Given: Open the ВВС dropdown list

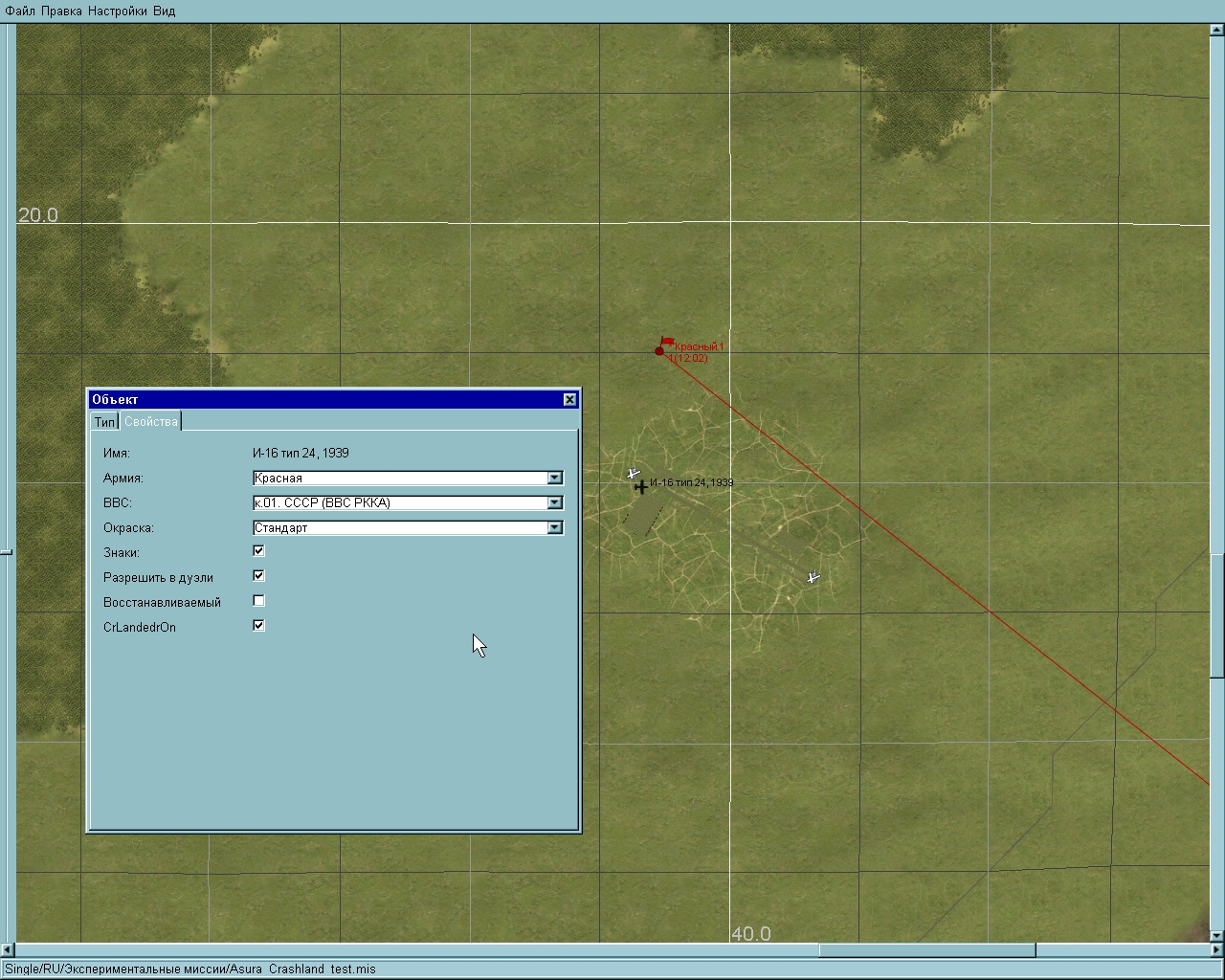Looking at the screenshot, I should tap(555, 502).
